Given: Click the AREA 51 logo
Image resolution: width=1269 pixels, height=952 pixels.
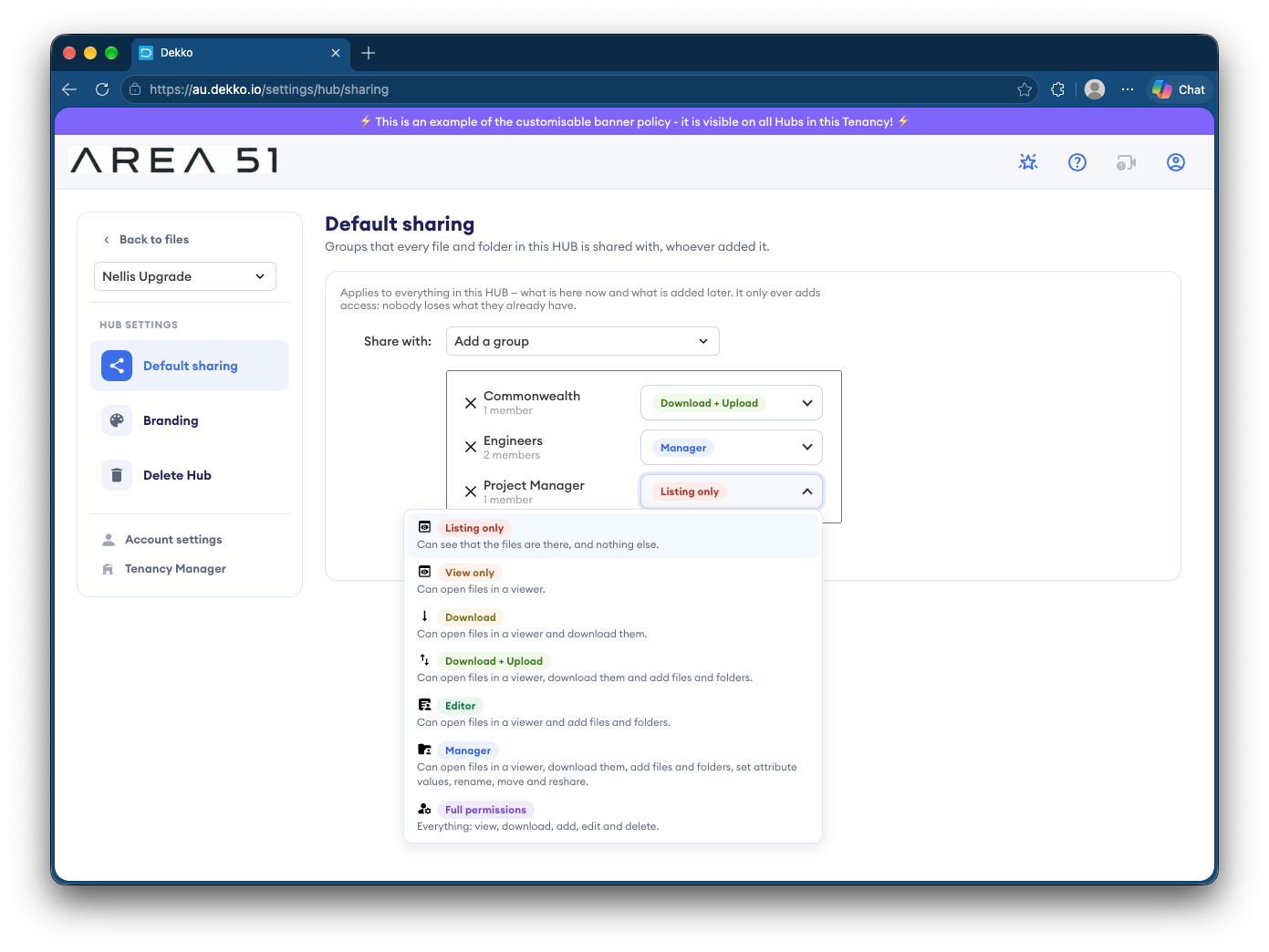Looking at the screenshot, I should click(x=174, y=160).
